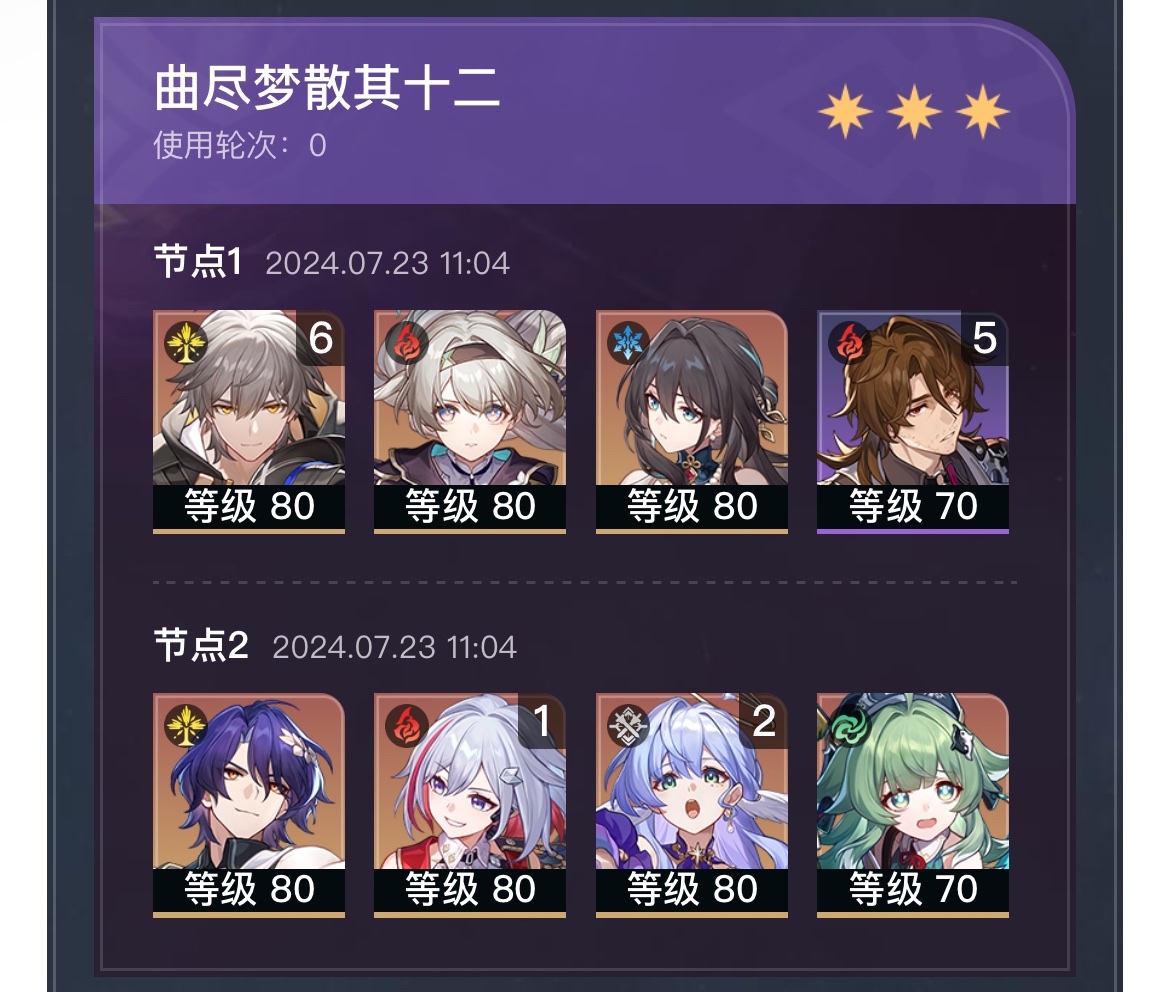Click the Physical element icon on blue-haired character
This screenshot has width=1170, height=992.
(628, 726)
